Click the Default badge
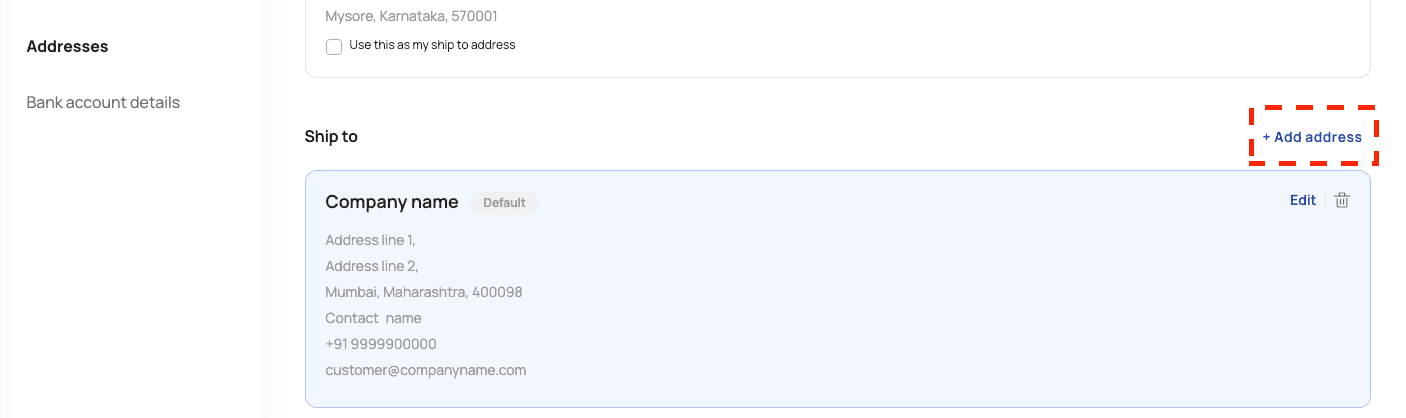 (504, 203)
